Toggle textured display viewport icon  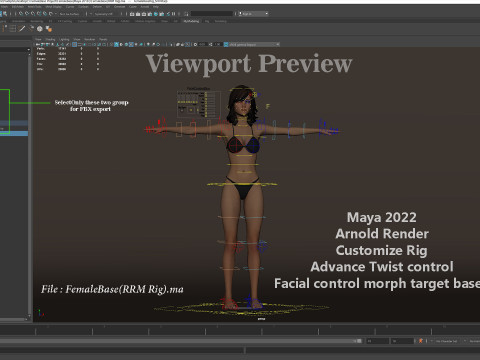131,44
